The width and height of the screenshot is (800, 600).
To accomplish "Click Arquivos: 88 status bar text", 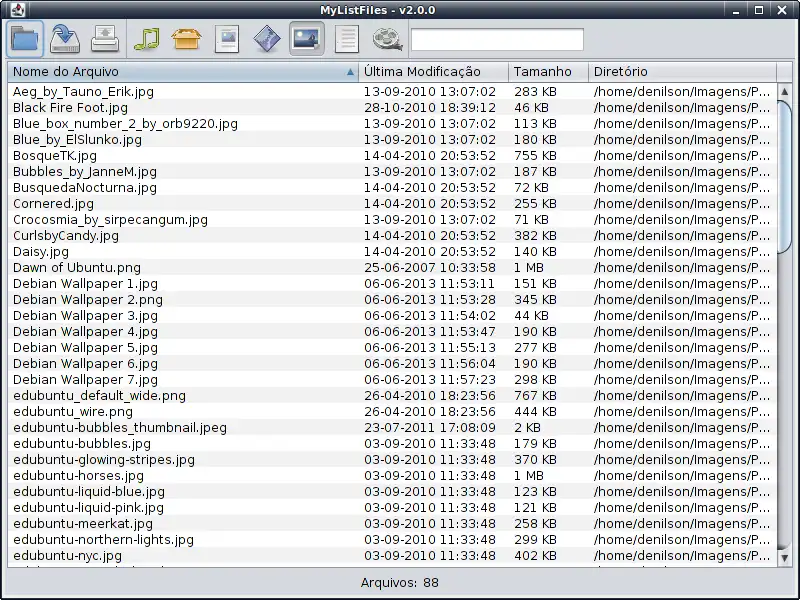I will (399, 583).
